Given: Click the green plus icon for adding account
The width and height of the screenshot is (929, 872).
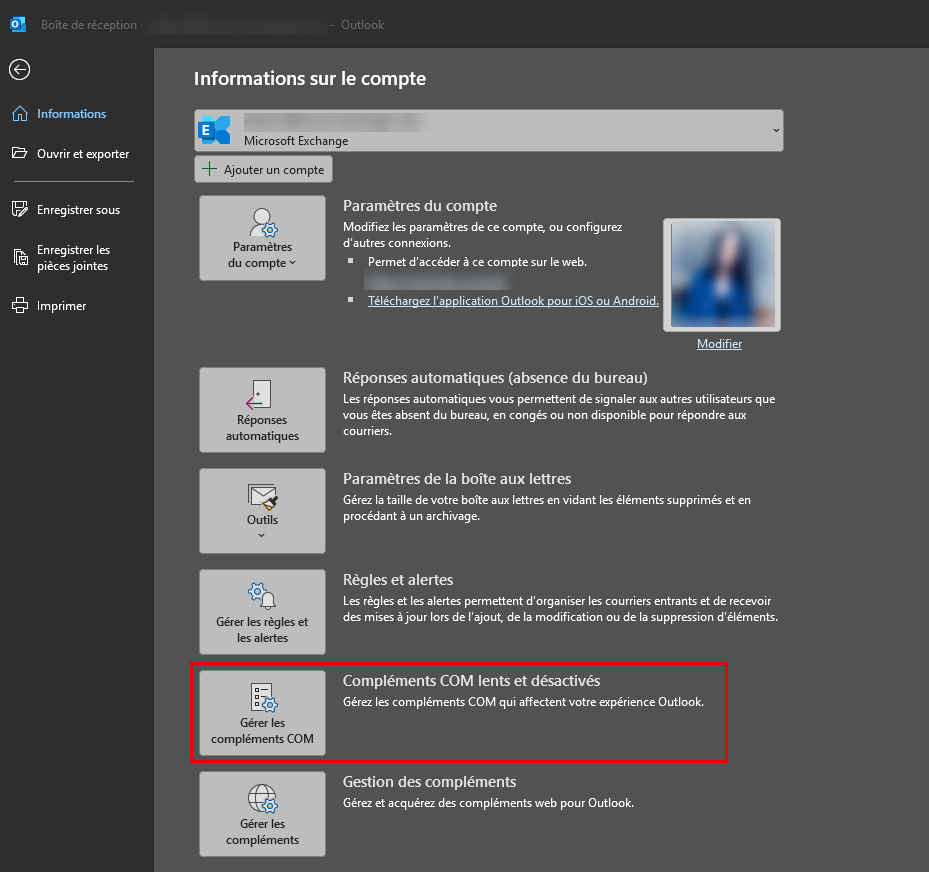Looking at the screenshot, I should tap(209, 169).
